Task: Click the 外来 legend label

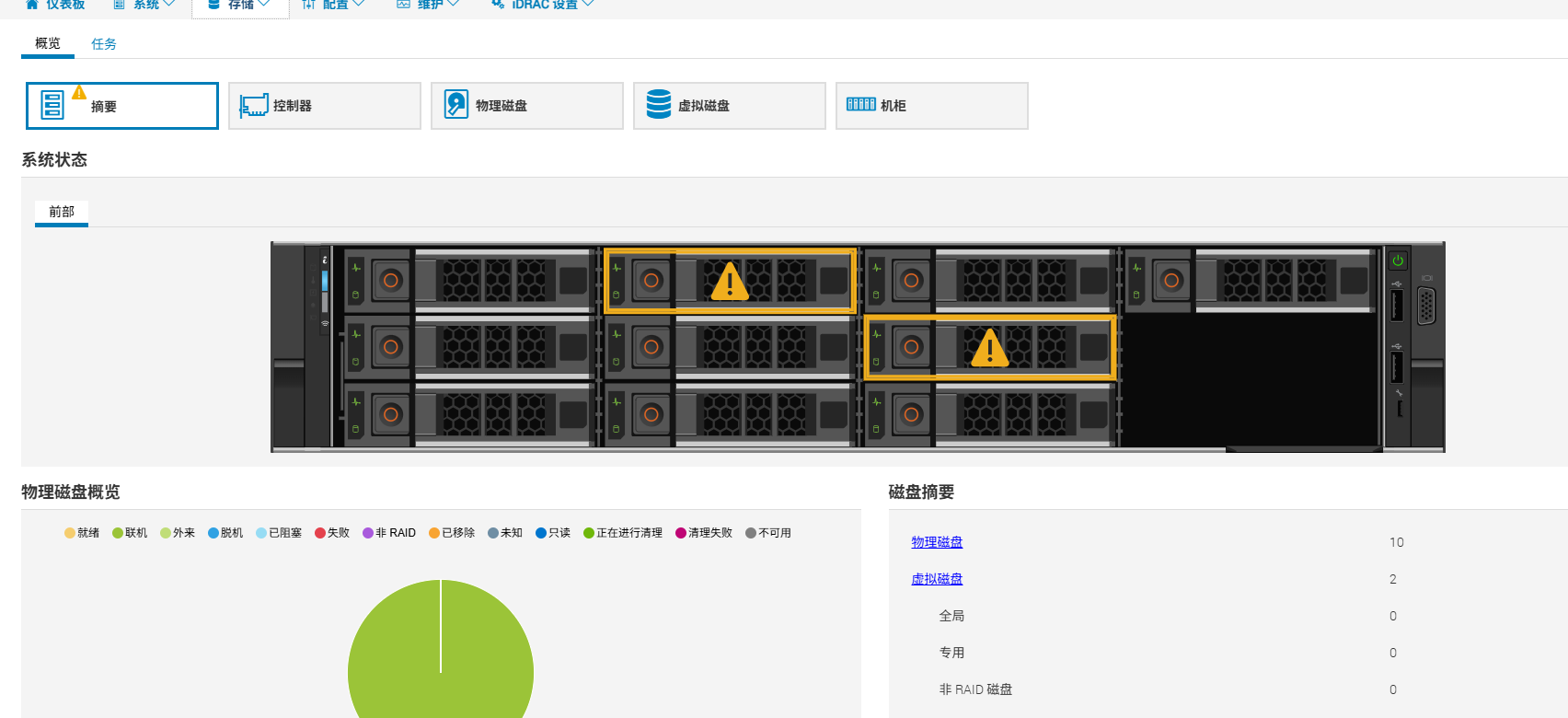Action: coord(184,533)
